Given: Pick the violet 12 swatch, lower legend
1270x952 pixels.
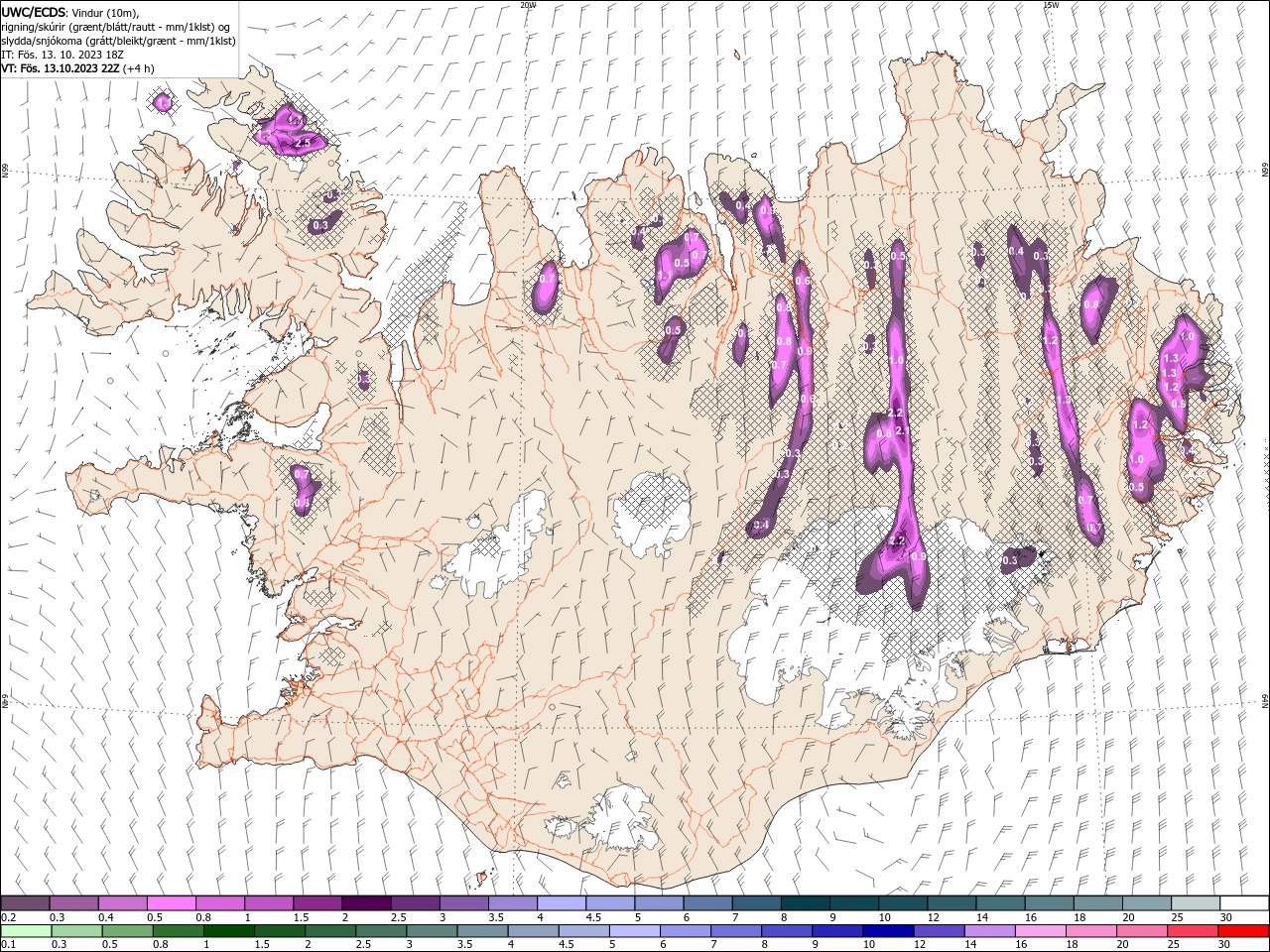Looking at the screenshot, I should (938, 931).
